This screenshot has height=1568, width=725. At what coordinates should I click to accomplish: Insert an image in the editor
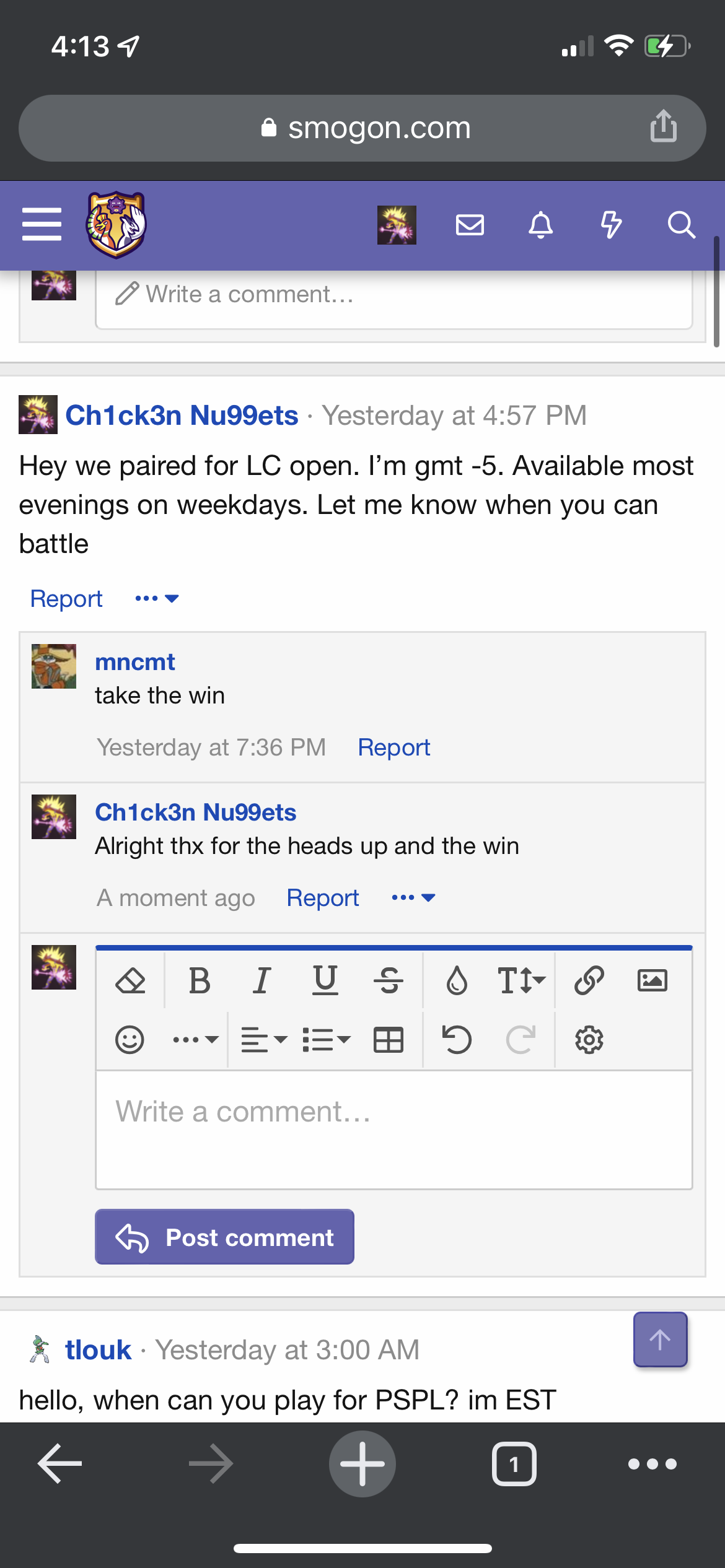pyautogui.click(x=652, y=980)
